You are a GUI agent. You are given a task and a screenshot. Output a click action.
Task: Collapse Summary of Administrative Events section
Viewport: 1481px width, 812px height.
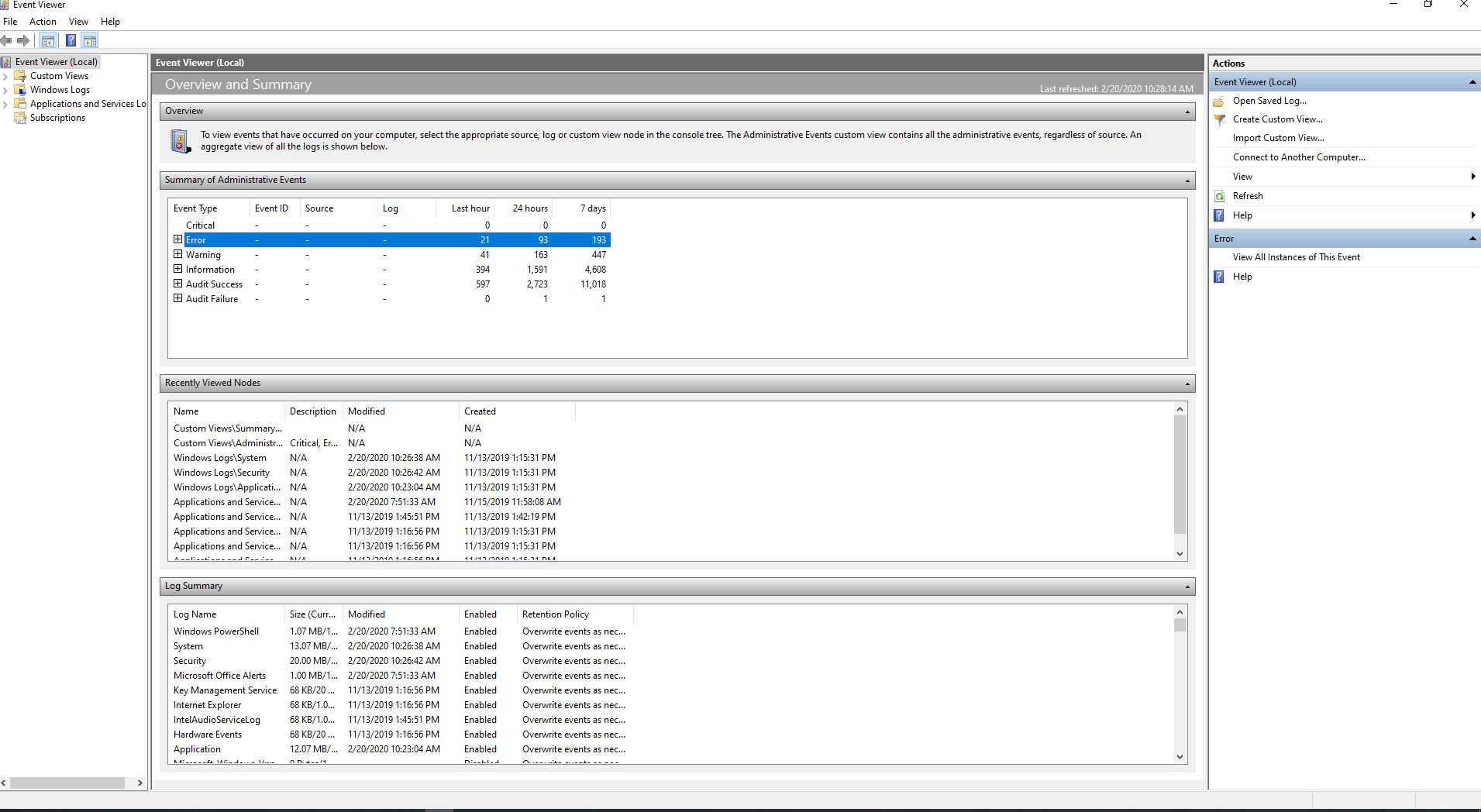tap(1187, 181)
